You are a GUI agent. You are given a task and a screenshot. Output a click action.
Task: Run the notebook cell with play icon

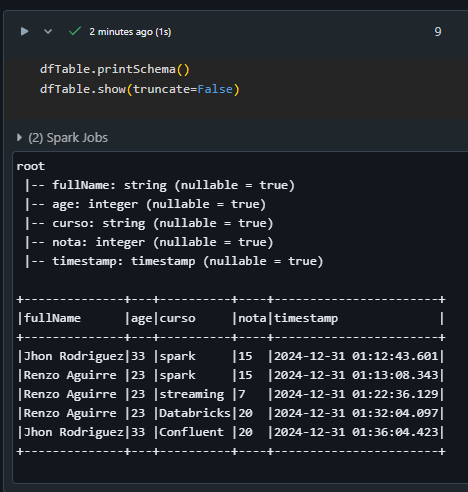(24, 32)
